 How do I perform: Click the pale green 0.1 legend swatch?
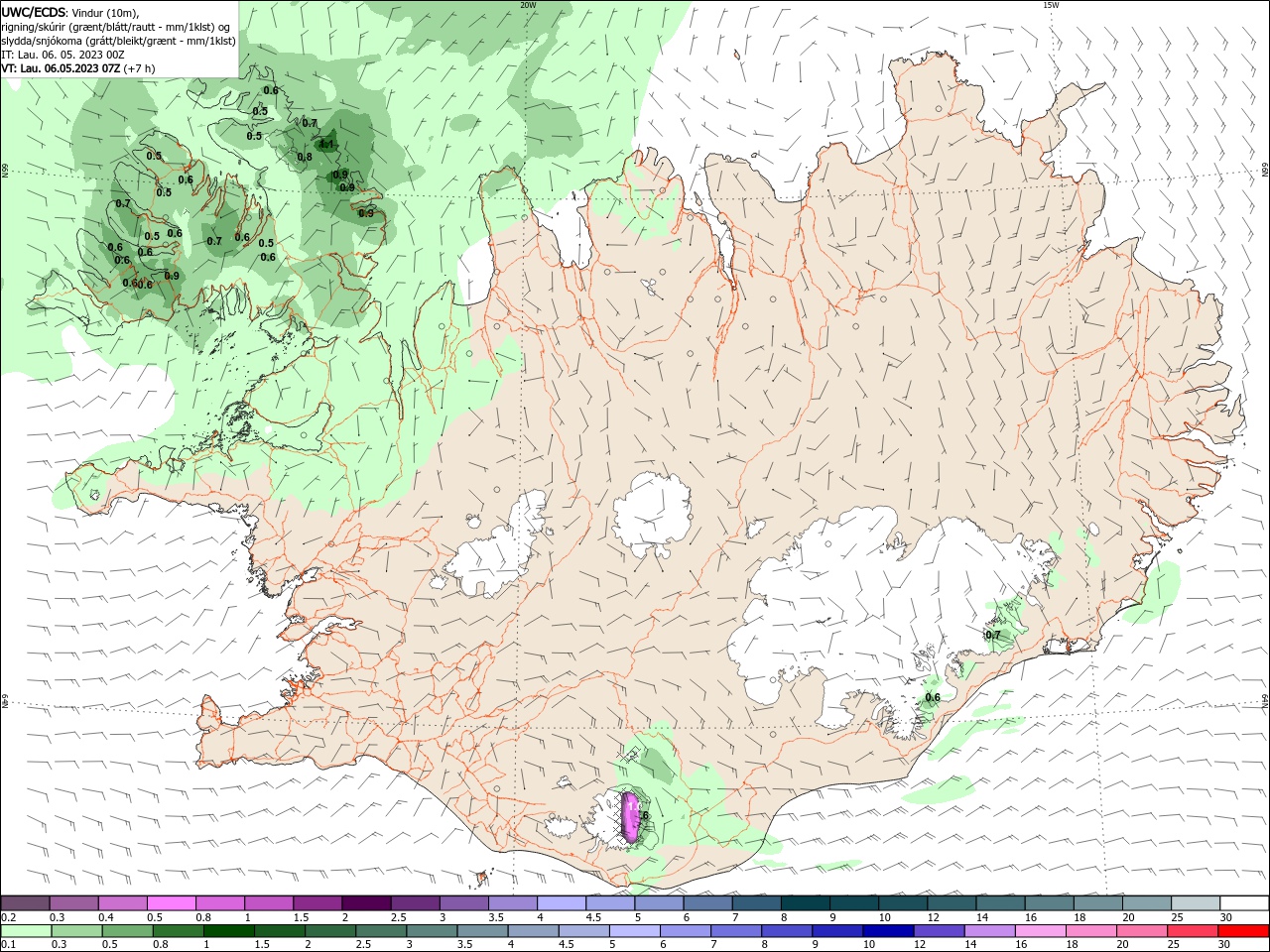tap(25, 931)
